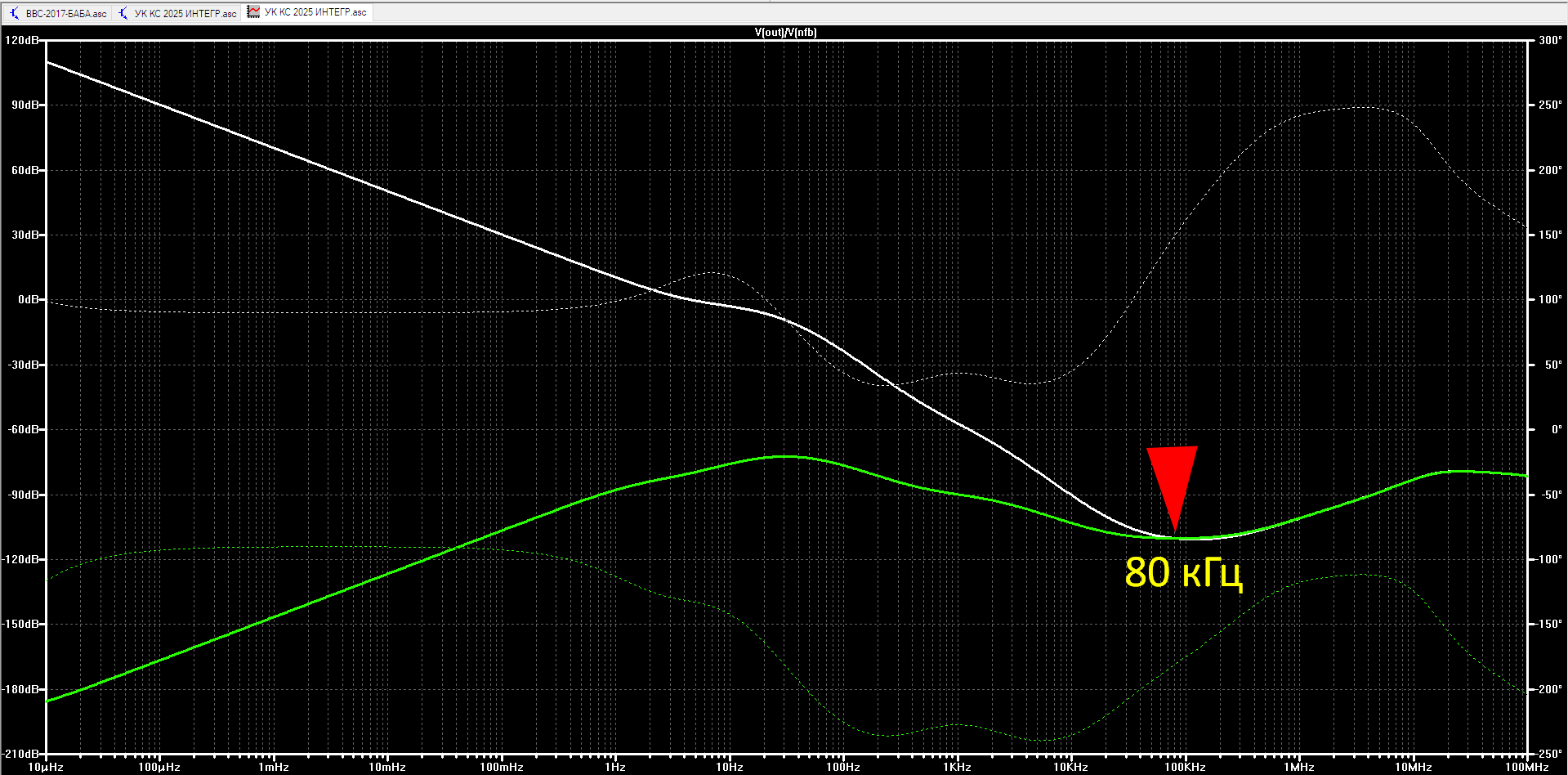Click the 1KHz label on the horizontal axis

coord(957,767)
